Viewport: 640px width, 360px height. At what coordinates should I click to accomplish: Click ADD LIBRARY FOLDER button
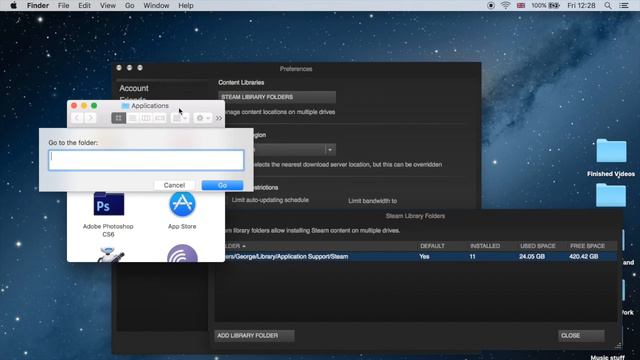pos(254,336)
